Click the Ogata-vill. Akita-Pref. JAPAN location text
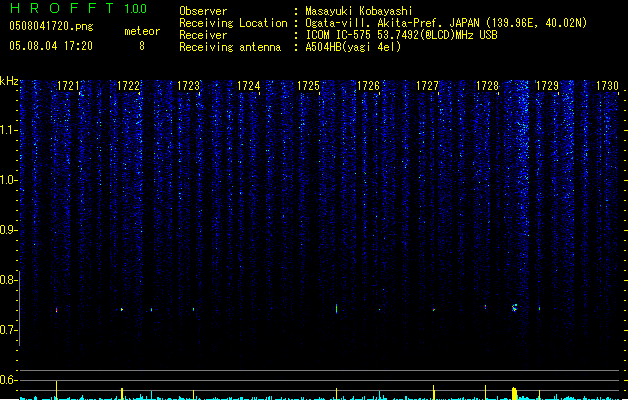The width and height of the screenshot is (629, 400). (446, 23)
